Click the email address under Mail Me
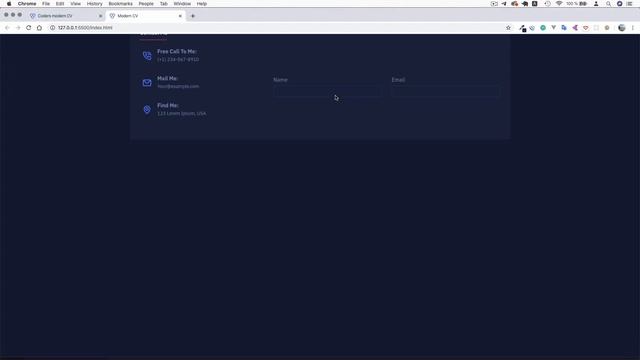 (x=178, y=87)
